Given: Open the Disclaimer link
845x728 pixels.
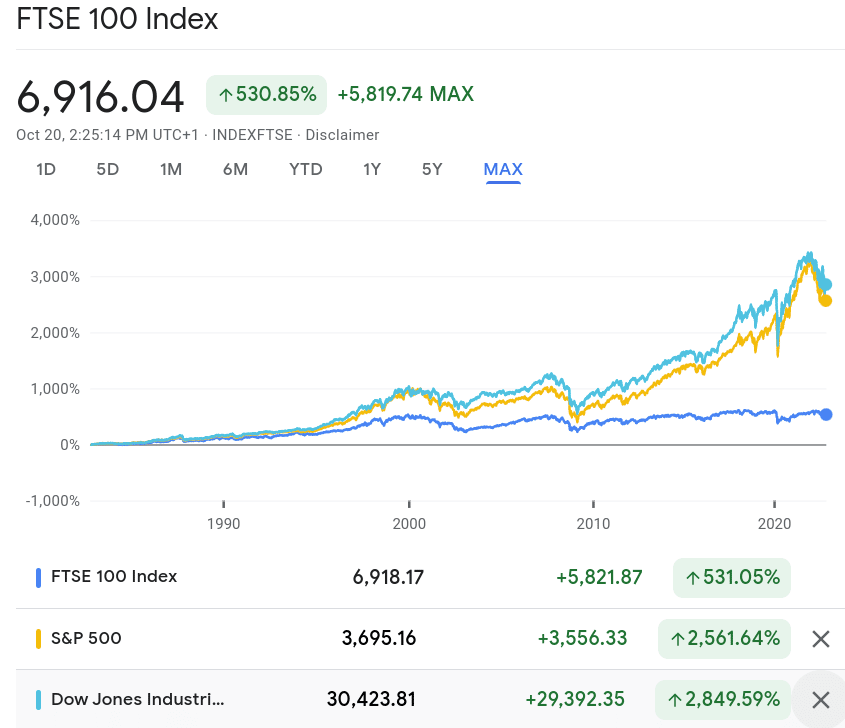Looking at the screenshot, I should click(x=342, y=135).
